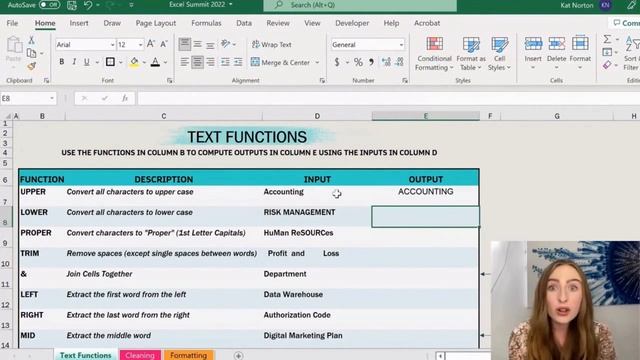Click Increase Indent icon
This screenshot has height=360, width=640.
[238, 62]
